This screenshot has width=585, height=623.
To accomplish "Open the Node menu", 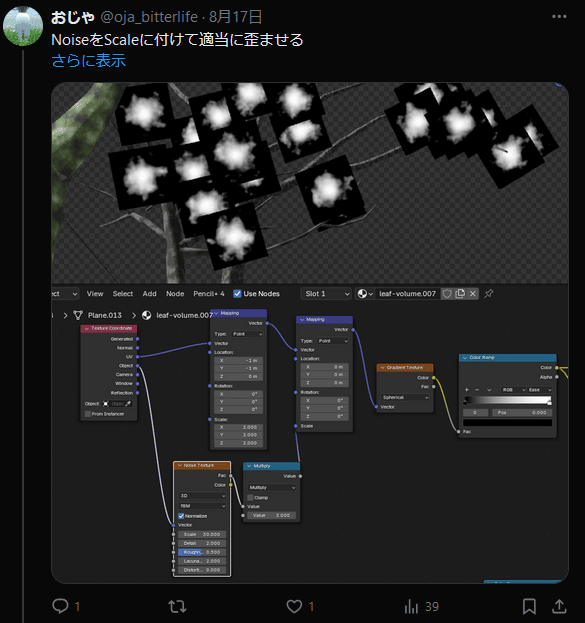I will pyautogui.click(x=175, y=294).
